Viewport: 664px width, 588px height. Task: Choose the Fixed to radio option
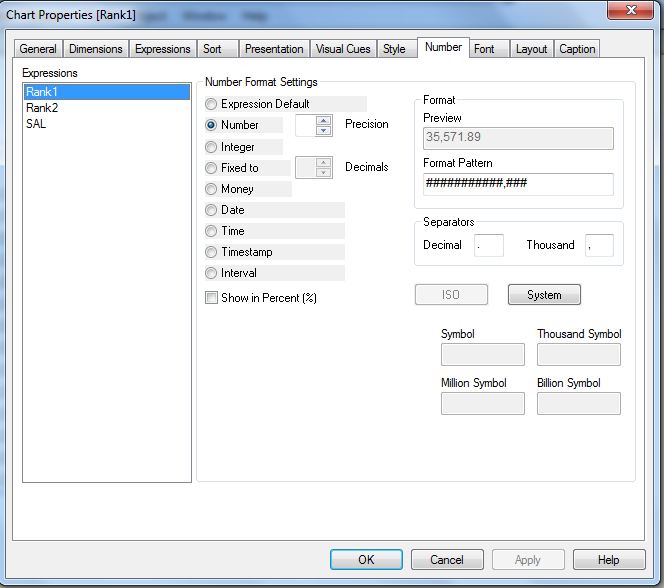click(x=211, y=168)
